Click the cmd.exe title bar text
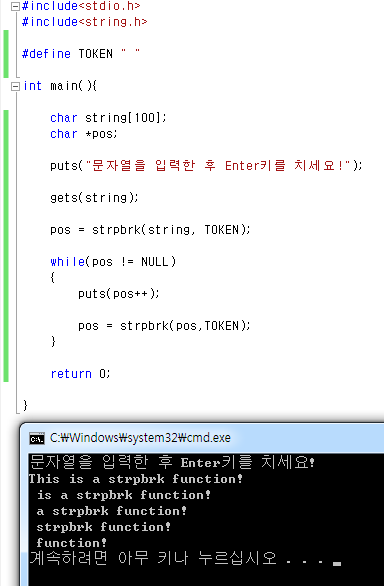 click(x=140, y=438)
